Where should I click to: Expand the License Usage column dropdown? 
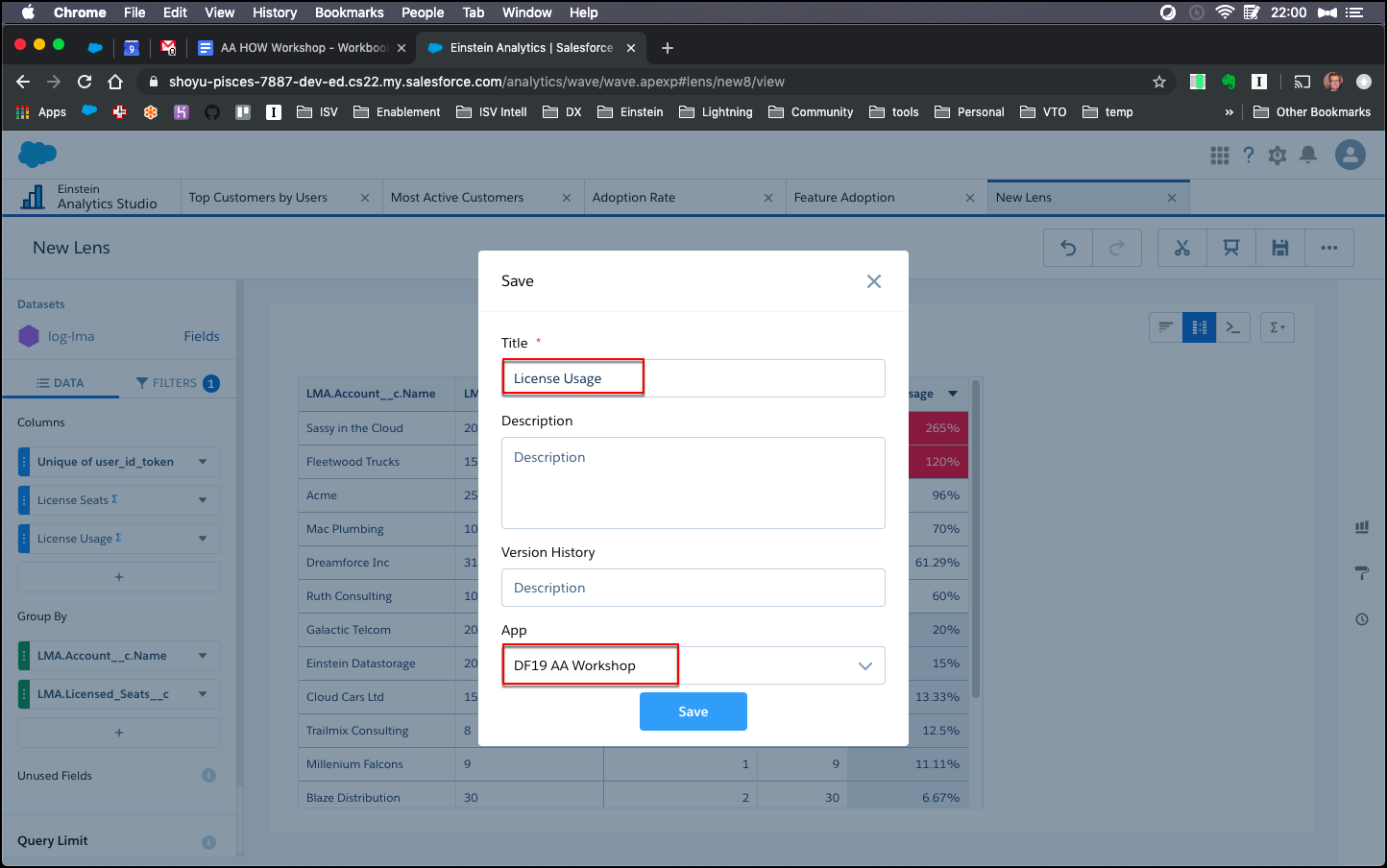coord(203,539)
